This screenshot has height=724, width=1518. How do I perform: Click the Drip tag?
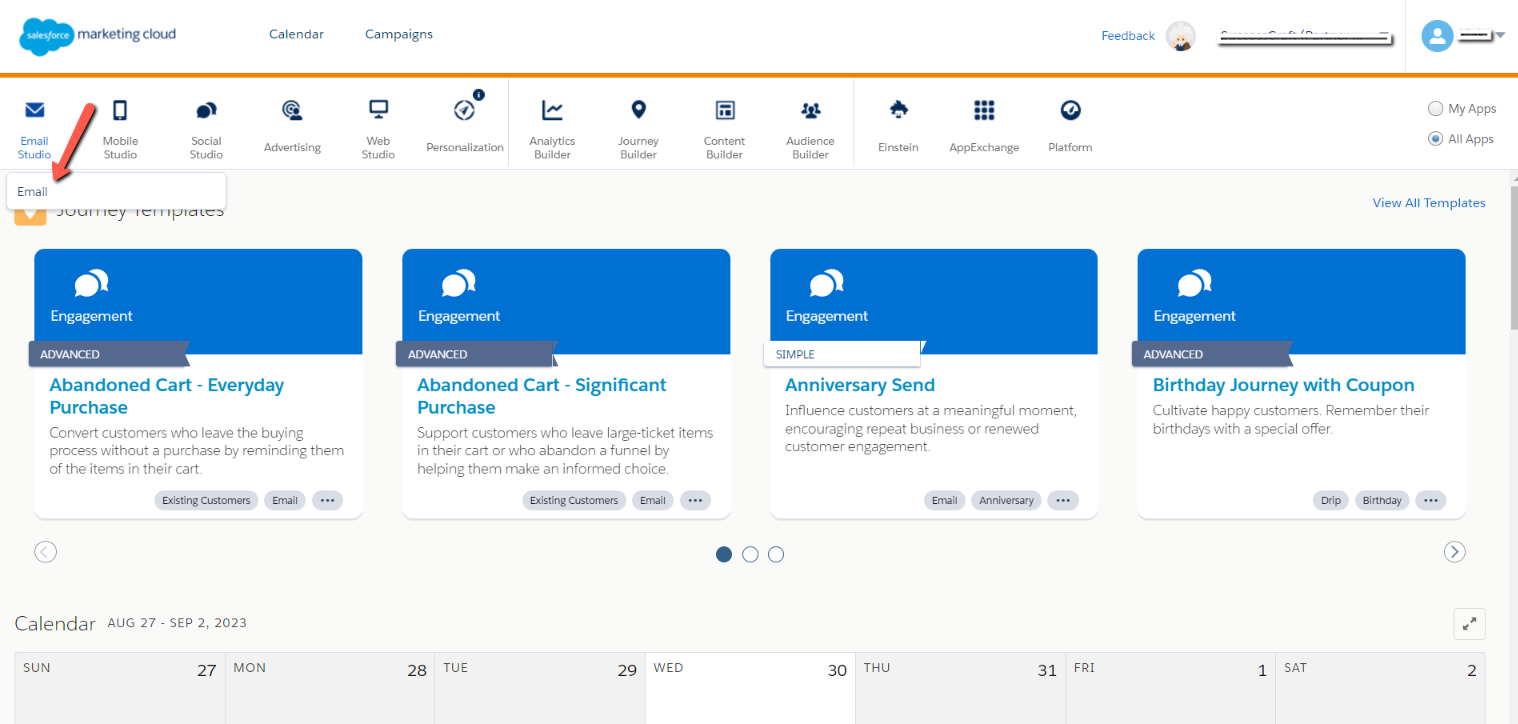pos(1330,500)
